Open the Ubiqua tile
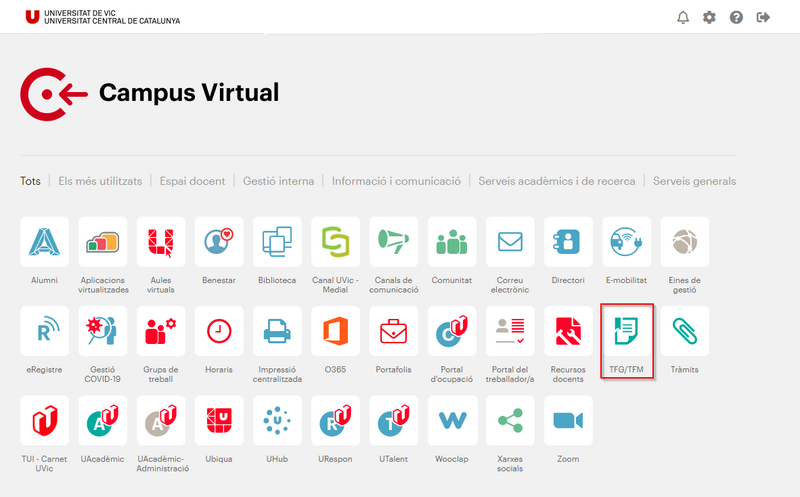Image resolution: width=800 pixels, height=497 pixels. click(x=219, y=420)
